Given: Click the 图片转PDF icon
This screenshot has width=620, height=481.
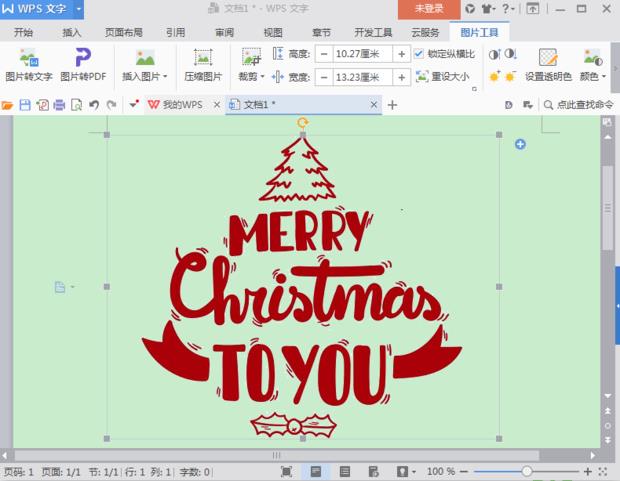Looking at the screenshot, I should (x=83, y=58).
